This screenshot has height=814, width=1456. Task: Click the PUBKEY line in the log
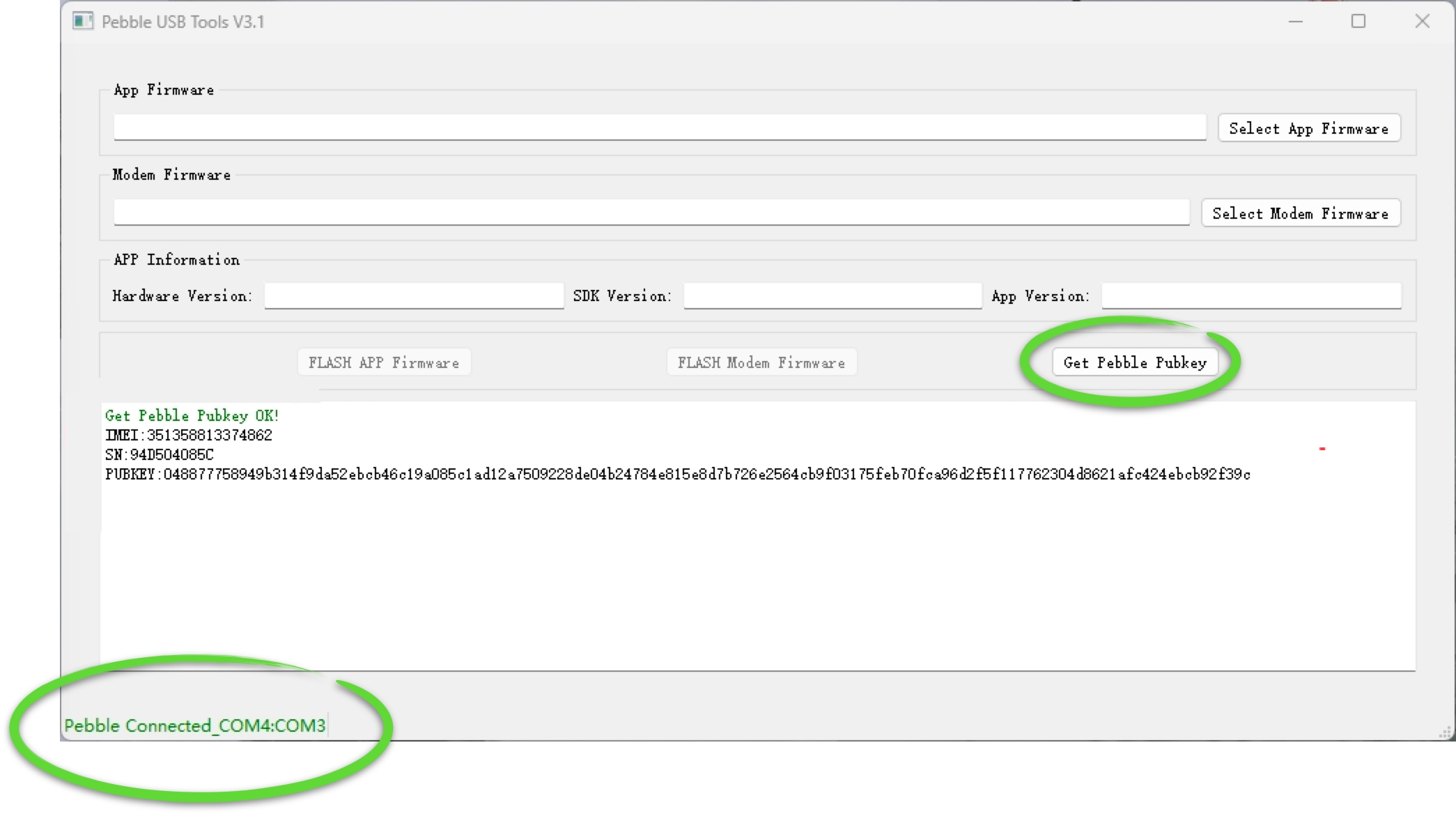click(677, 475)
